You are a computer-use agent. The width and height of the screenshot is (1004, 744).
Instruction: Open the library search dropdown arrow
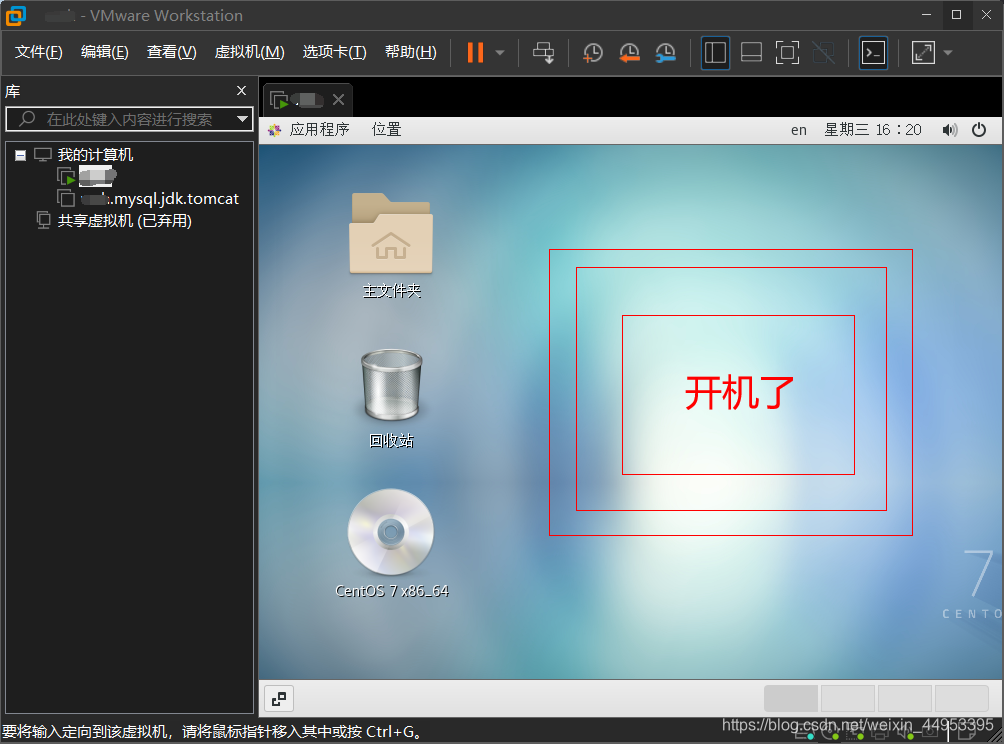click(243, 119)
